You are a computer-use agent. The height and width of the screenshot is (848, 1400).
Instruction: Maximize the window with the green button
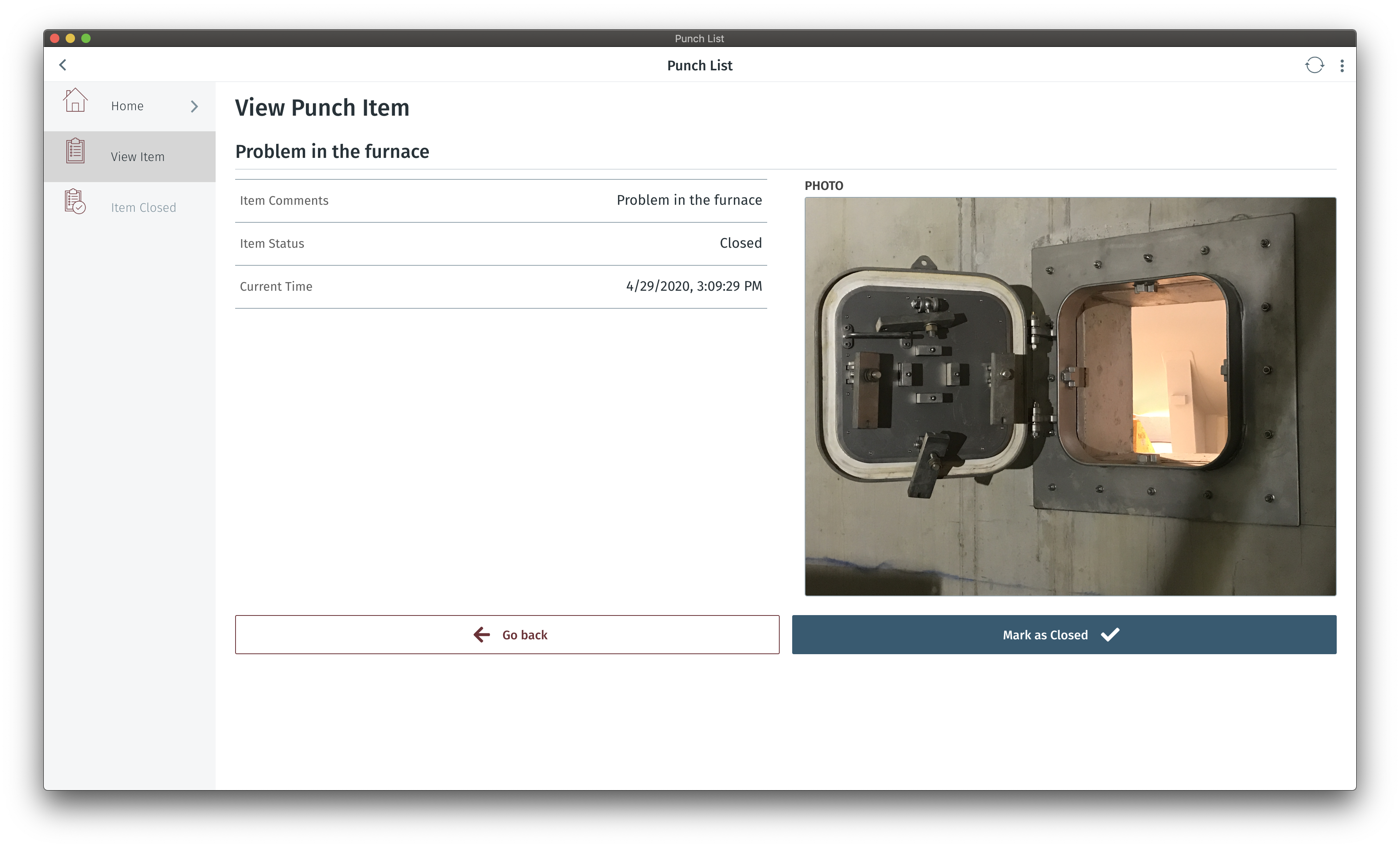pos(86,38)
